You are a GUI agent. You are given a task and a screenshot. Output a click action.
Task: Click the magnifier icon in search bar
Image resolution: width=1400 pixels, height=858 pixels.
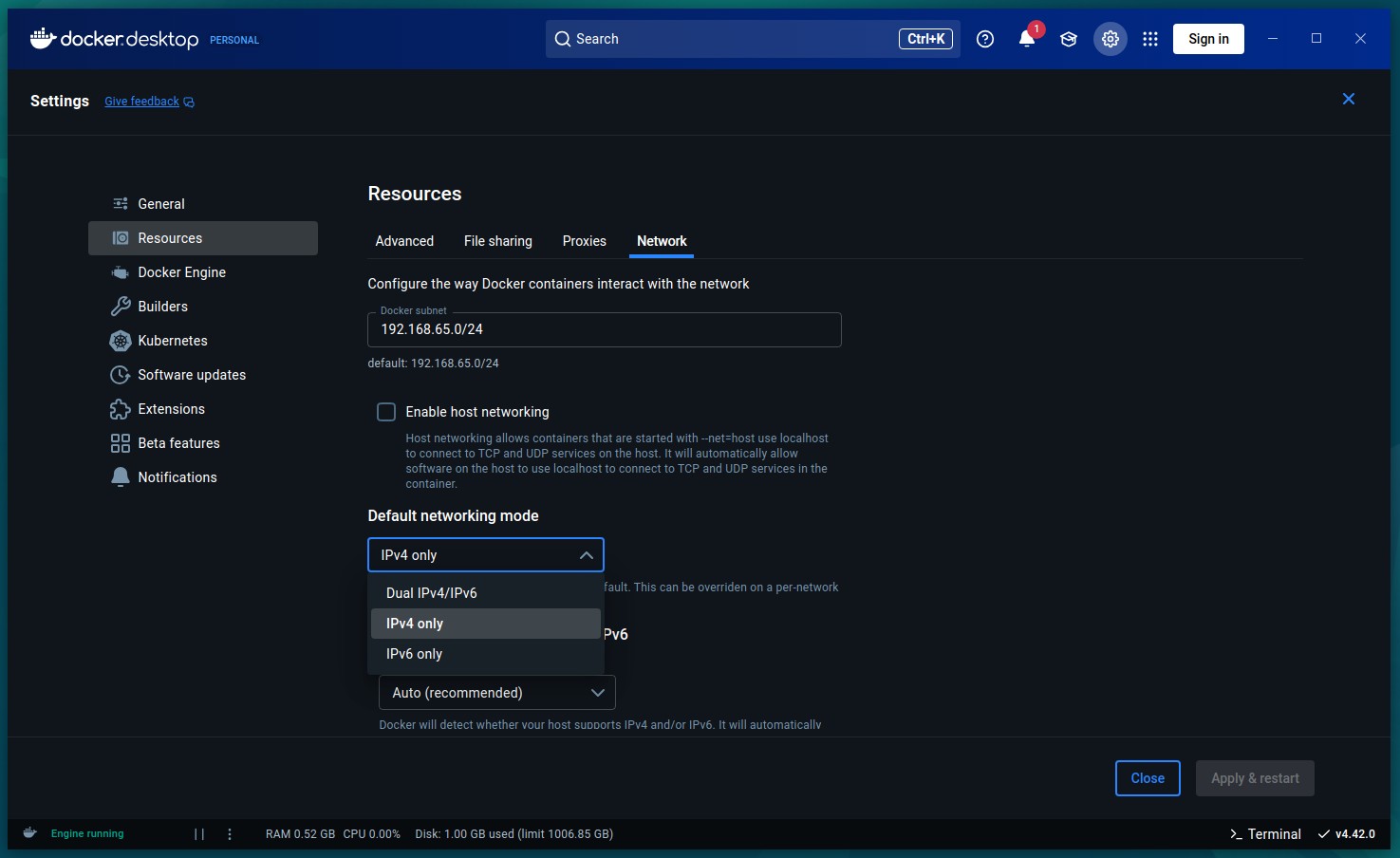pyautogui.click(x=563, y=39)
